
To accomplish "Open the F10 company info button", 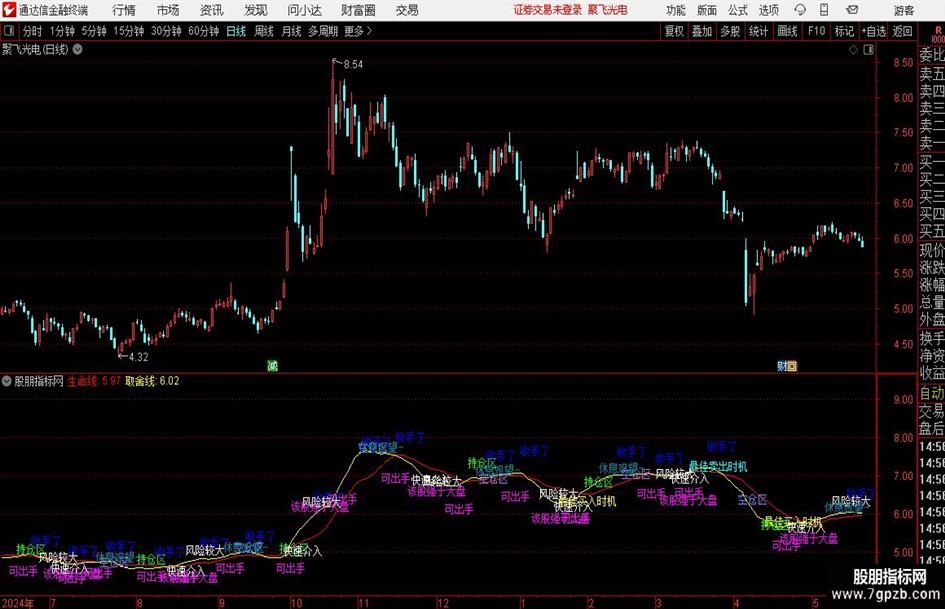I will pos(817,31).
